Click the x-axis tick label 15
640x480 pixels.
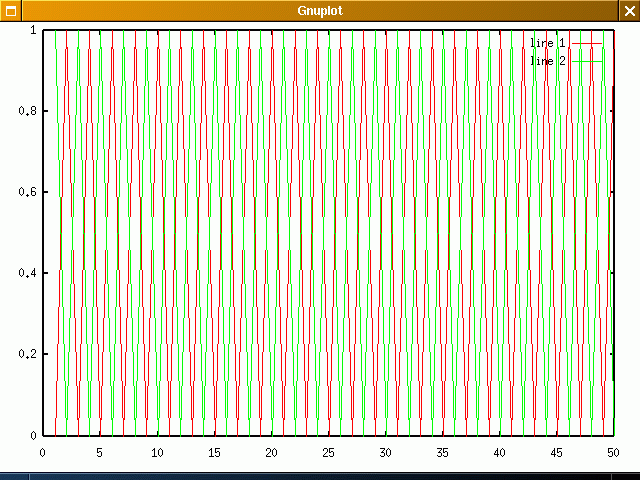click(x=213, y=452)
